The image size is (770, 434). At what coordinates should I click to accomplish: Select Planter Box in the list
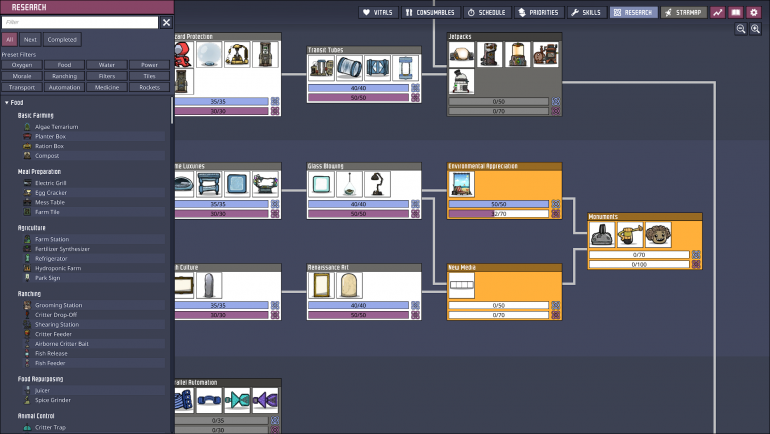pyautogui.click(x=93, y=136)
